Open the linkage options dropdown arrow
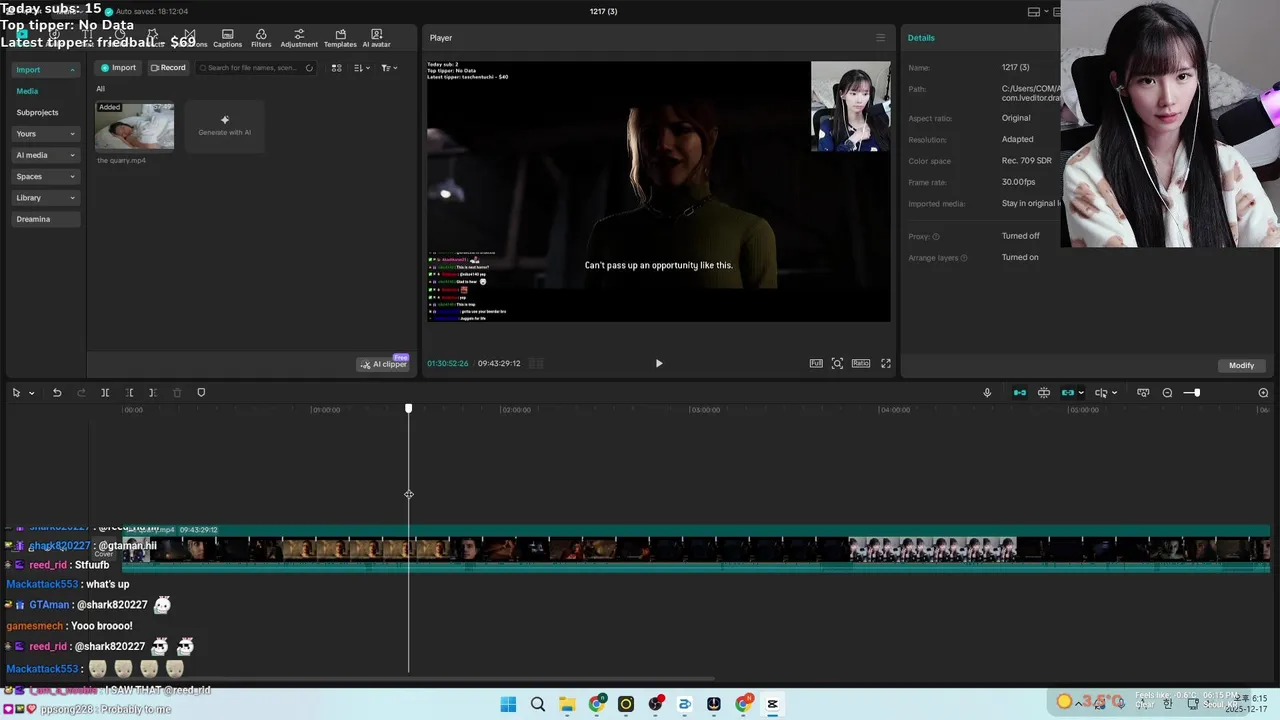The image size is (1280, 720). (1081, 393)
